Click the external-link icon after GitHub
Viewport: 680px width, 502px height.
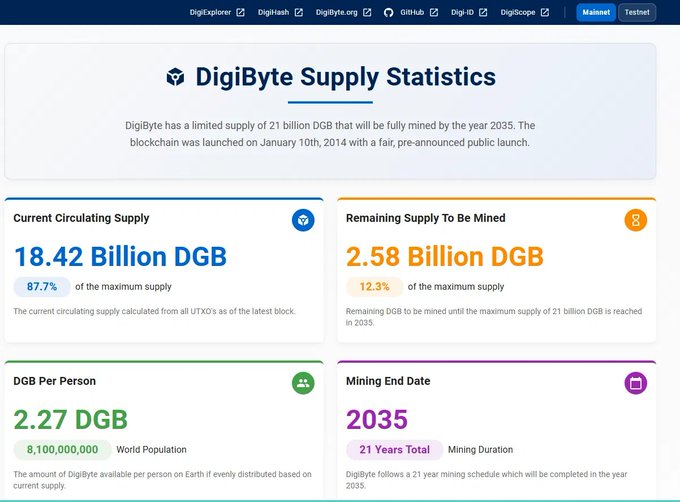[x=434, y=13]
